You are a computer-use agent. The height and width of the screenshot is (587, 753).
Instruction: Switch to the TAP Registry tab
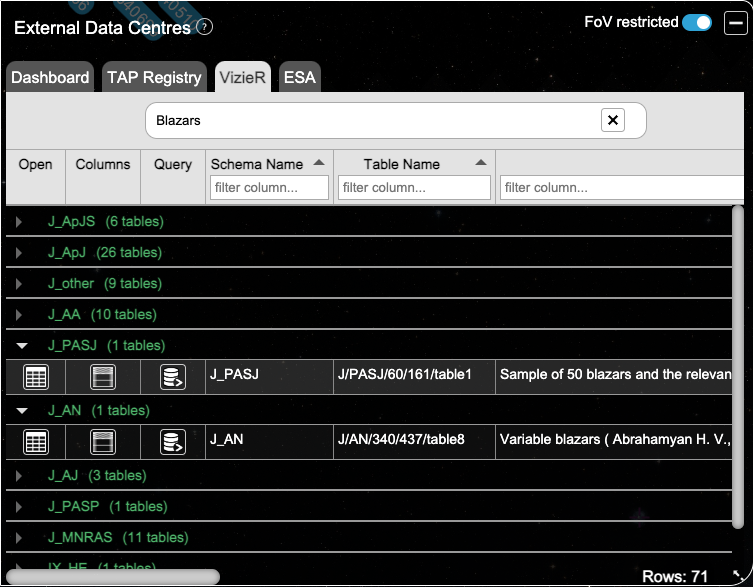154,77
